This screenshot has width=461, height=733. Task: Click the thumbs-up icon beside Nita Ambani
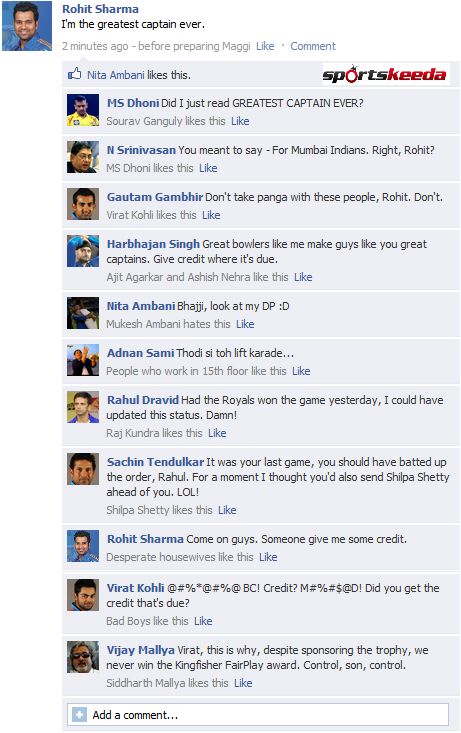[x=74, y=73]
